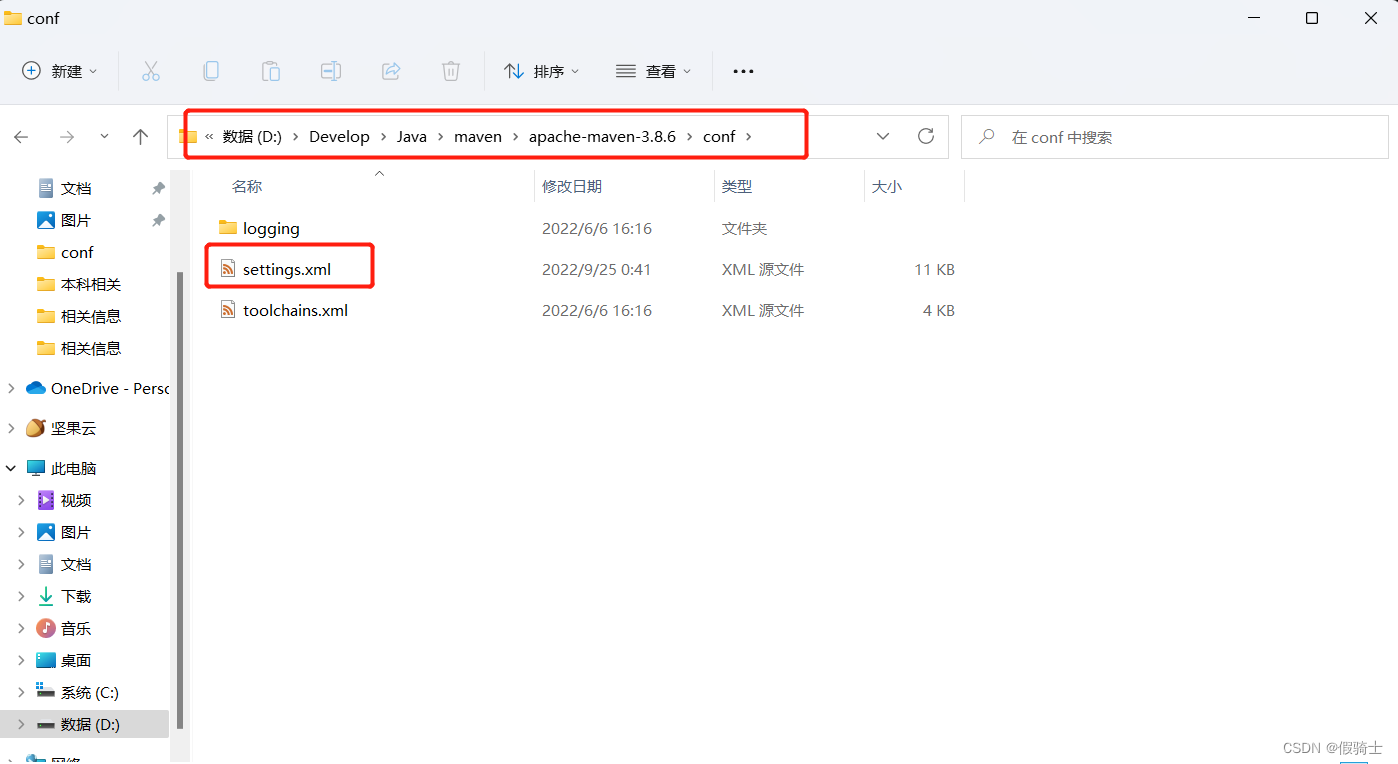Viewport: 1398px width, 764px height.
Task: Expand the 下载 tree node
Action: click(x=21, y=596)
